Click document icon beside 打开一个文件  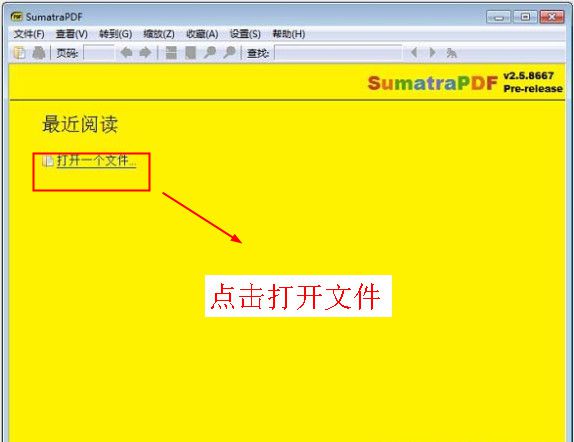[48, 161]
